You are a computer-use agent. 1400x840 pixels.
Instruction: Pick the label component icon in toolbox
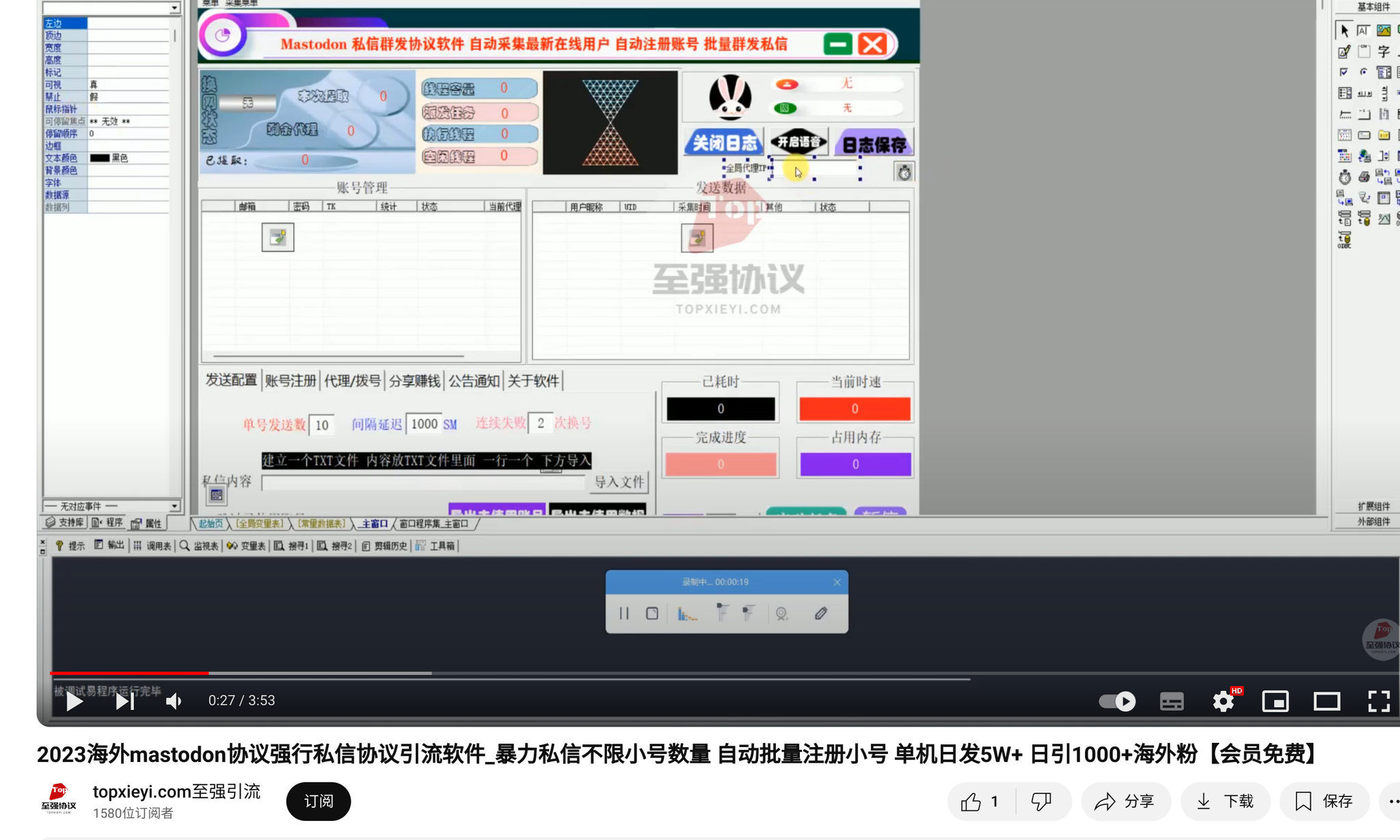click(x=1363, y=31)
